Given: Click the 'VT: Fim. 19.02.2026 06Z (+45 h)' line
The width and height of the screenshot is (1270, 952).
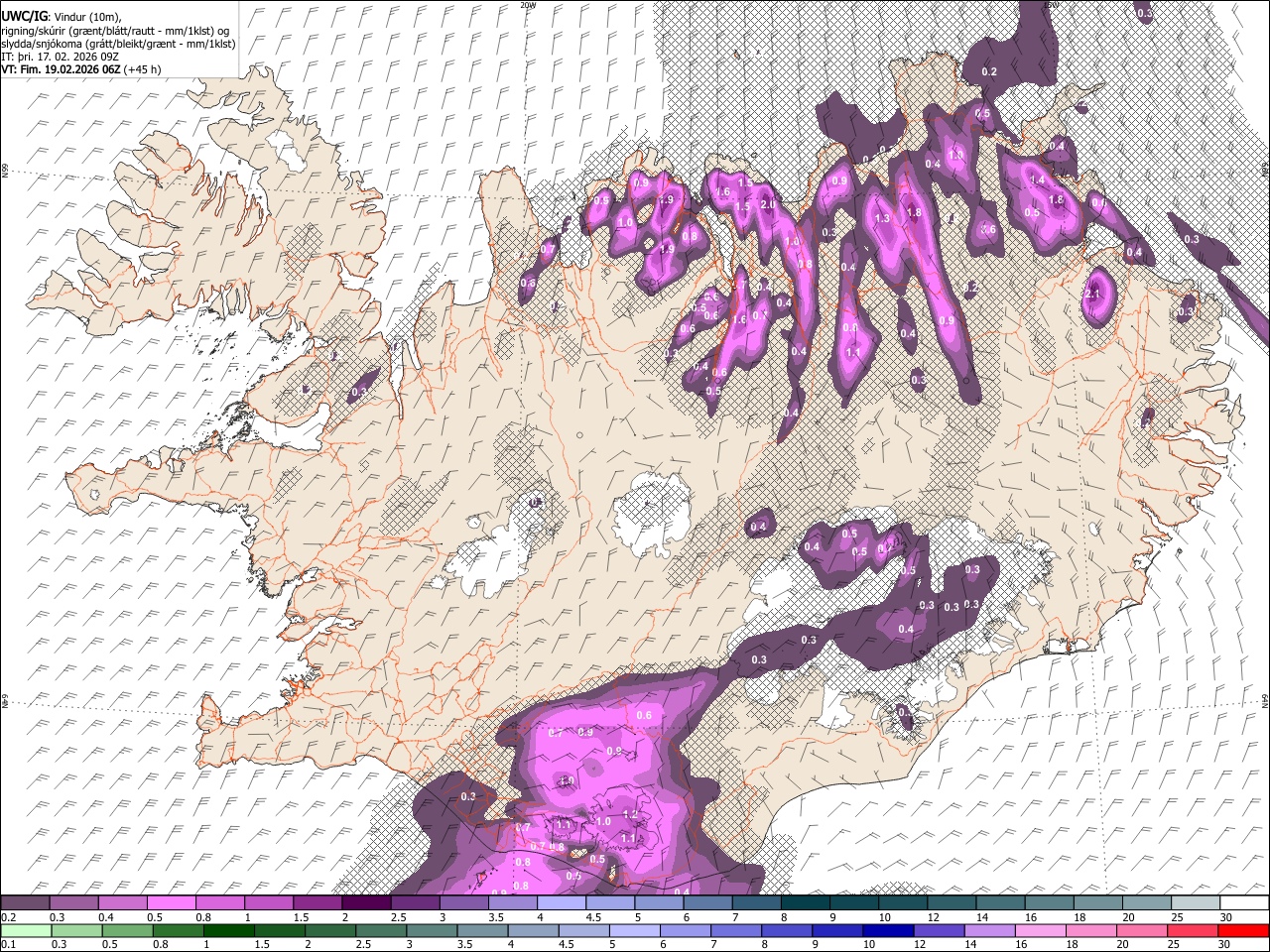Looking at the screenshot, I should pyautogui.click(x=81, y=69).
